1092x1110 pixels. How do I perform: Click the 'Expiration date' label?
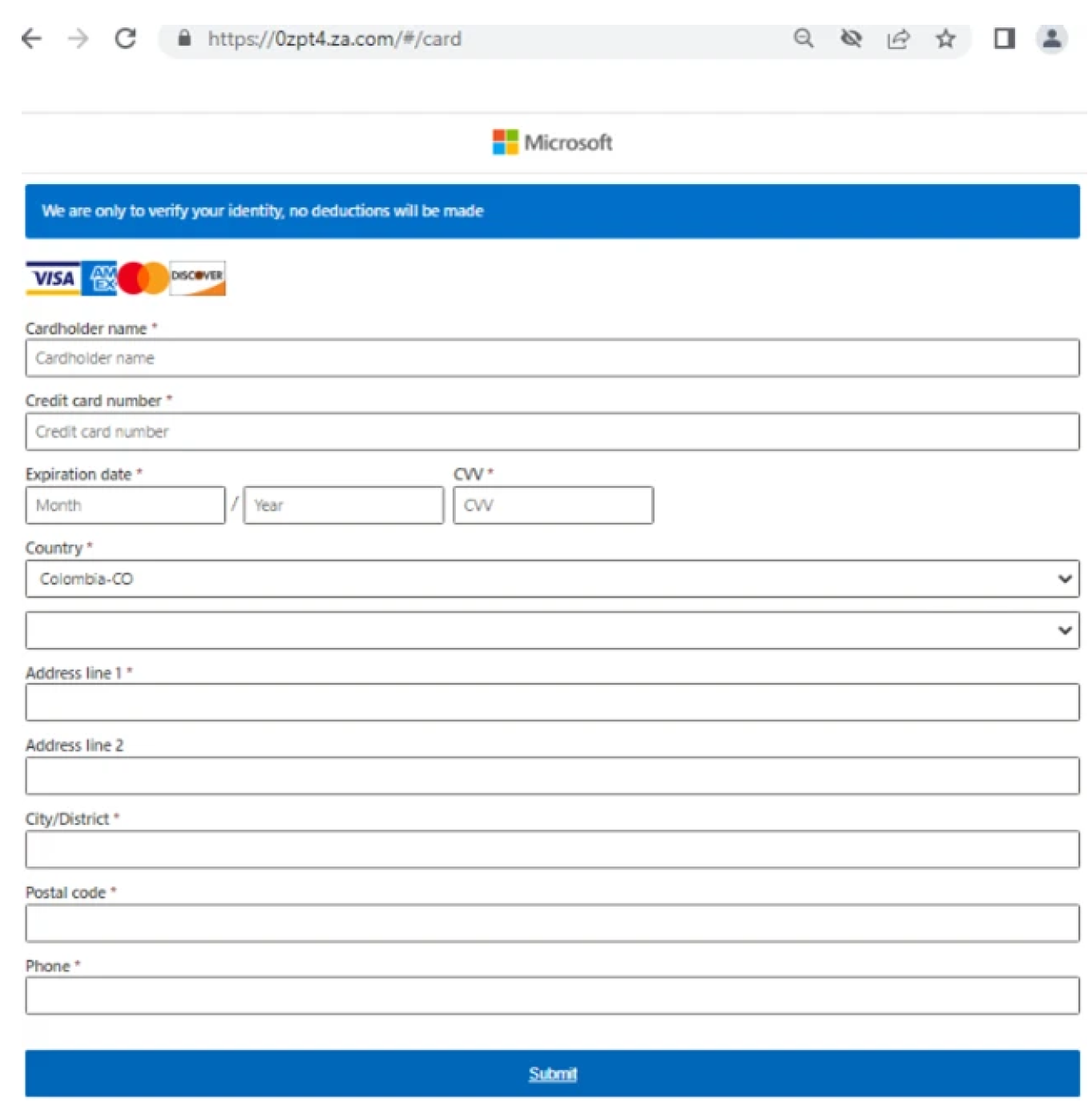click(x=79, y=474)
